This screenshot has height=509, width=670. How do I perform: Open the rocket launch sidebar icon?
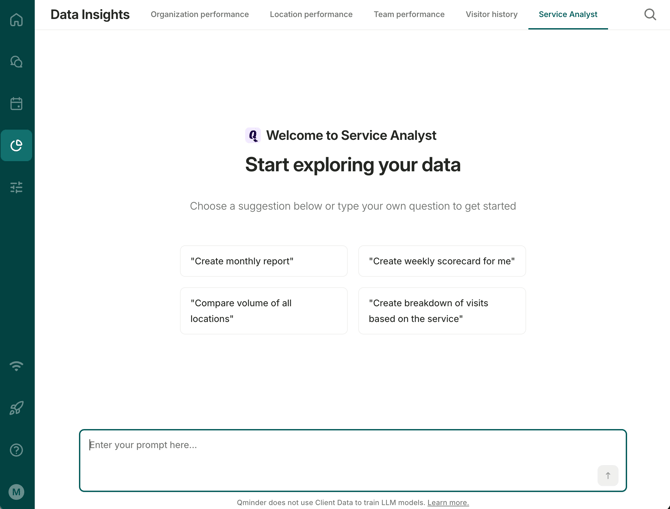[x=17, y=408]
